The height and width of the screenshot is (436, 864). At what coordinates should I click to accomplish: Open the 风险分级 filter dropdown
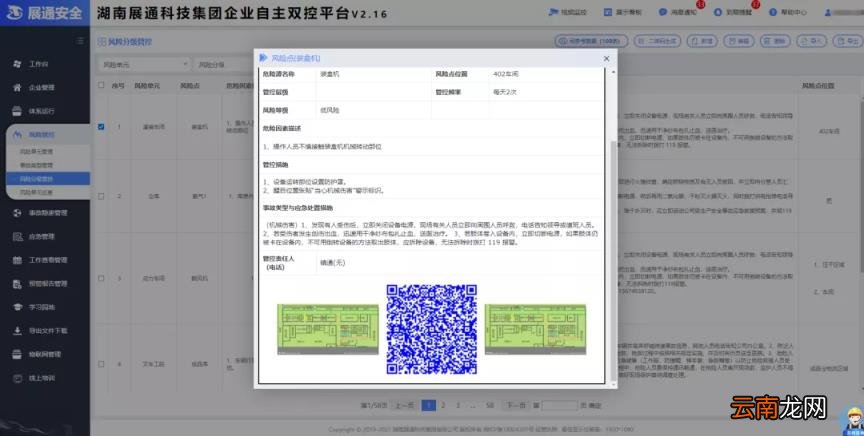click(223, 64)
